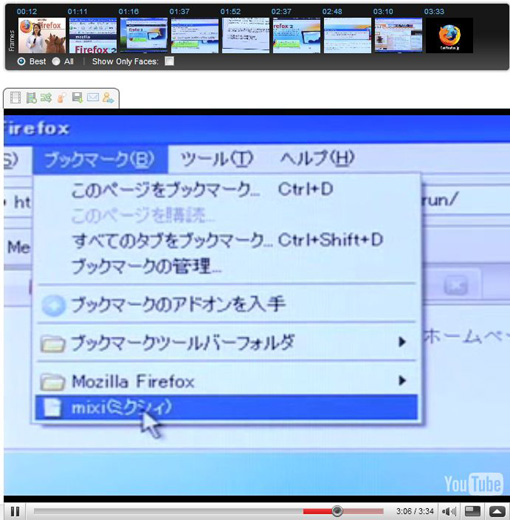Click the video seek bar handle
The image size is (510, 520).
click(337, 511)
